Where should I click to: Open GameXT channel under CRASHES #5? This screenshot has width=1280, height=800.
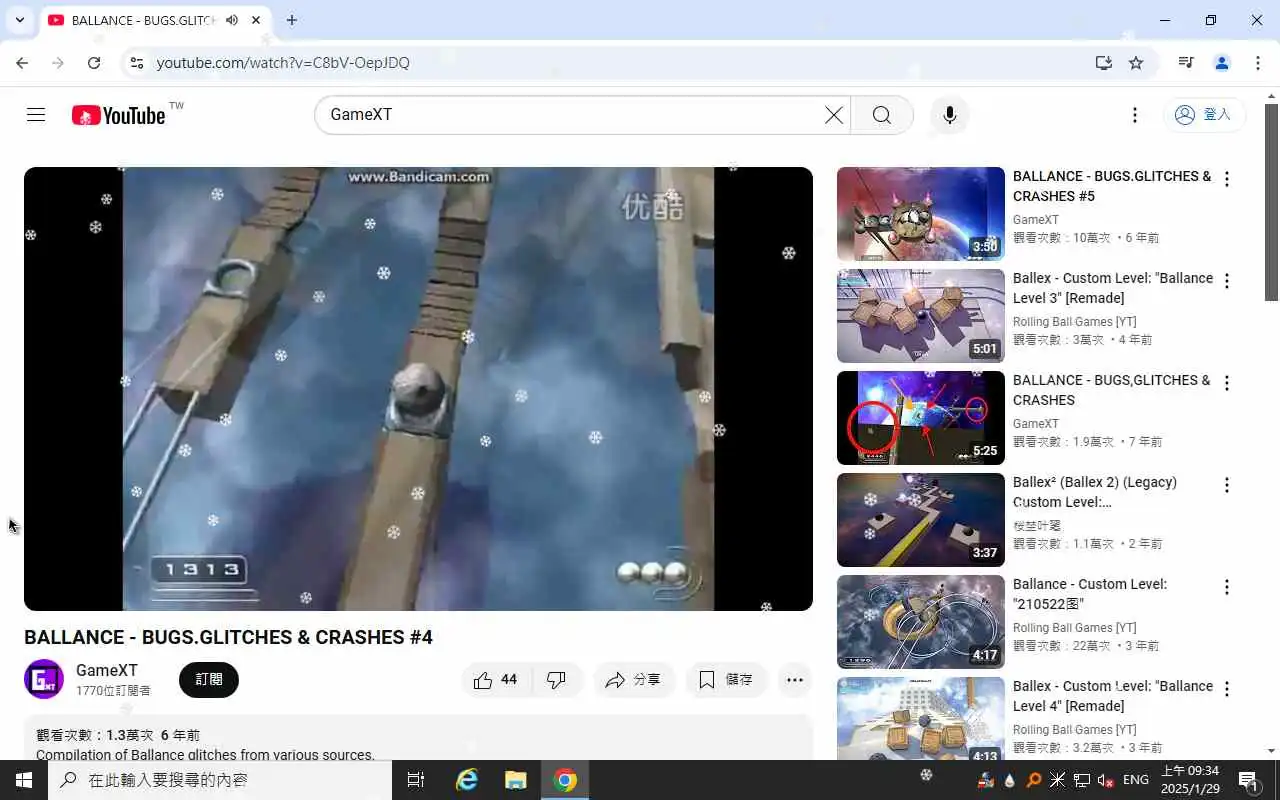coord(1036,220)
